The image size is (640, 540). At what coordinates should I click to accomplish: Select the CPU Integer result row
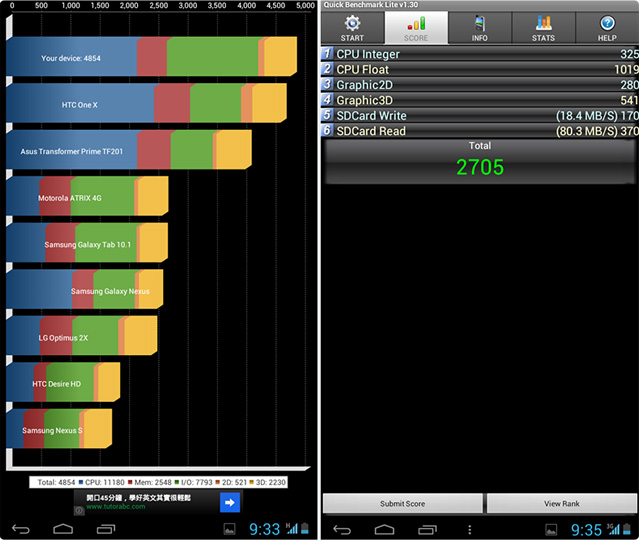(x=480, y=54)
